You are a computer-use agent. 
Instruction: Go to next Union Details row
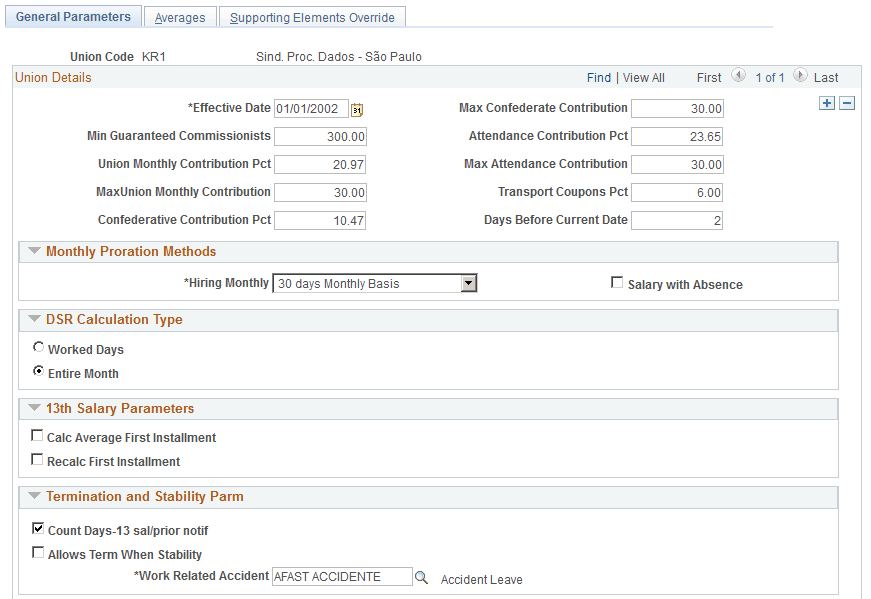(800, 75)
